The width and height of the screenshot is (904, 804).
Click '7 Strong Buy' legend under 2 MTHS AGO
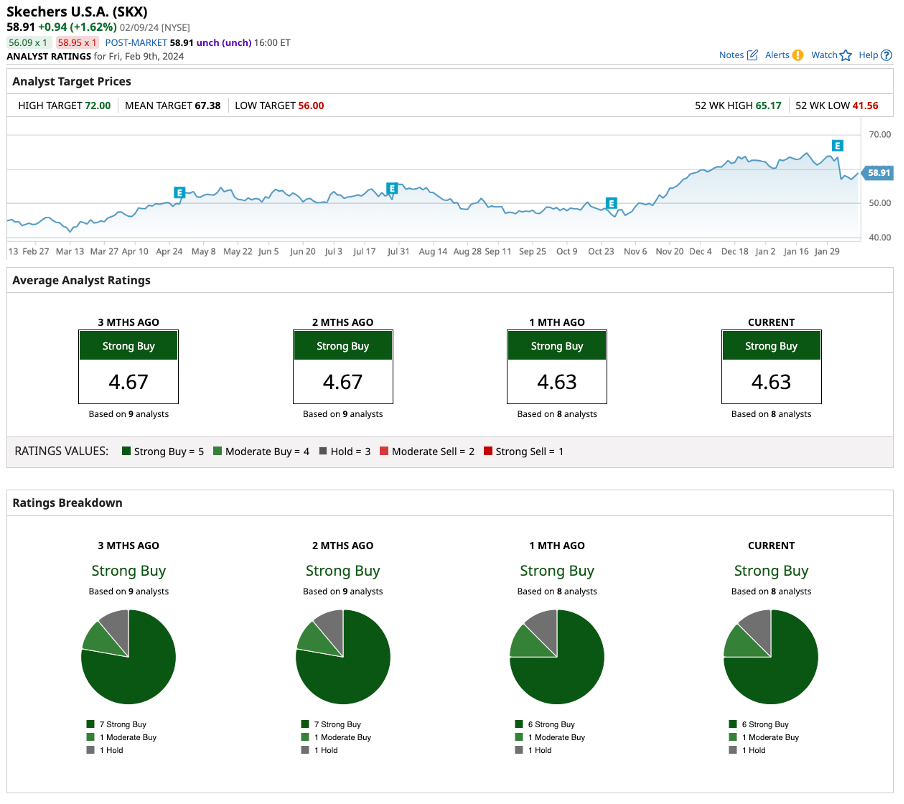pyautogui.click(x=331, y=724)
